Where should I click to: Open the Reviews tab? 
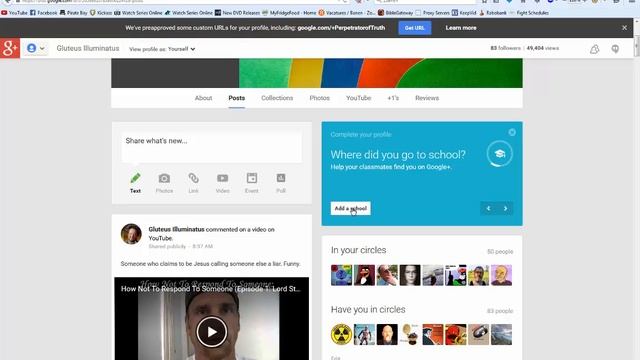pos(427,98)
